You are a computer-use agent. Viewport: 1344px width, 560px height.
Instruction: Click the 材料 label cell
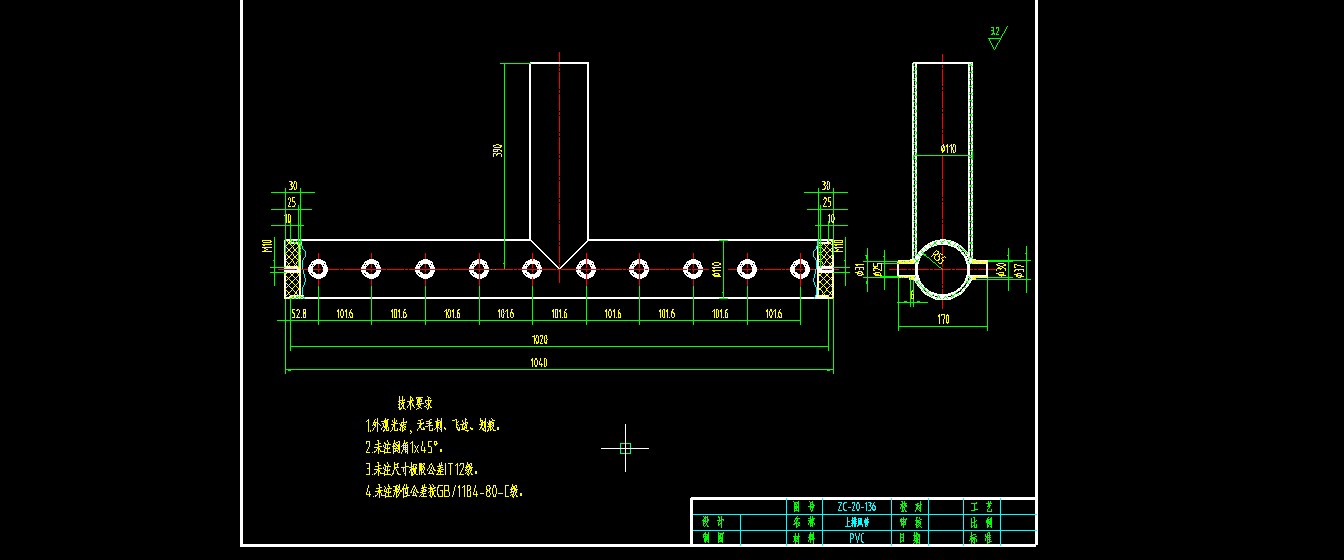(802, 537)
